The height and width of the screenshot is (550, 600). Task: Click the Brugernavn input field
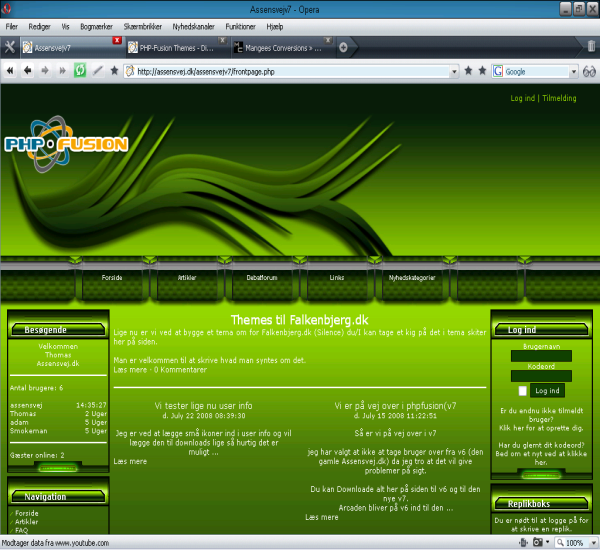click(x=541, y=356)
